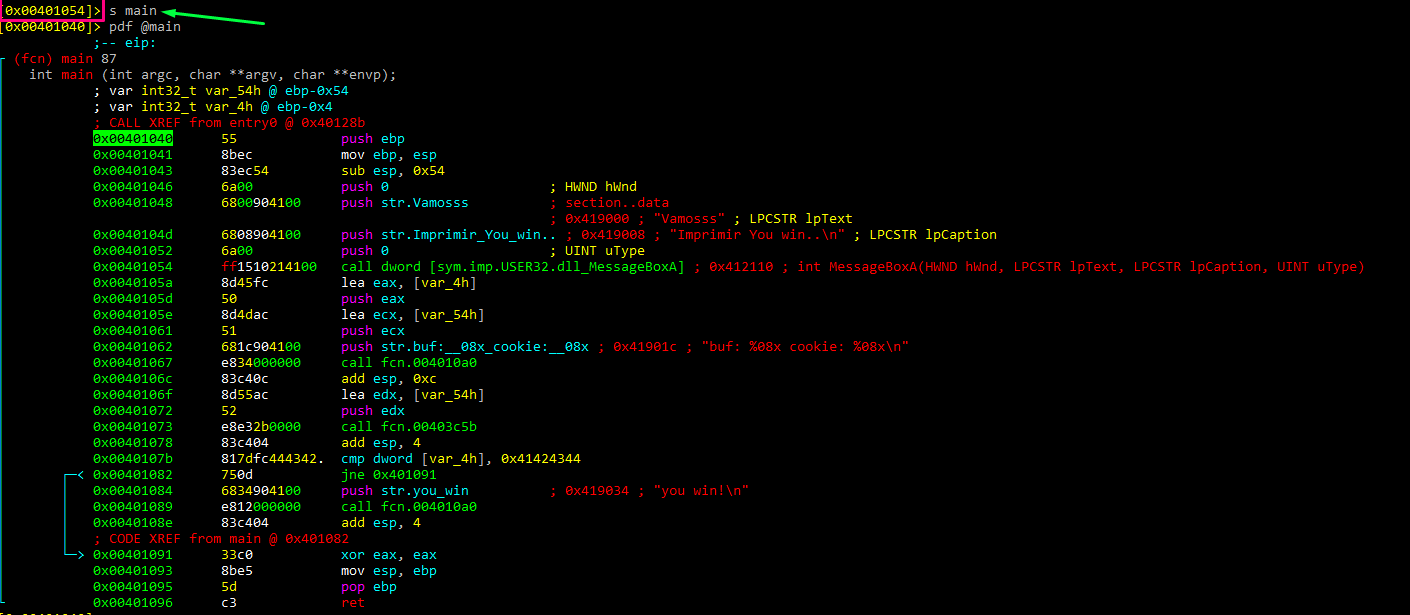Click address 0x00401096 in the listing
1410x615 pixels.
pos(133,602)
